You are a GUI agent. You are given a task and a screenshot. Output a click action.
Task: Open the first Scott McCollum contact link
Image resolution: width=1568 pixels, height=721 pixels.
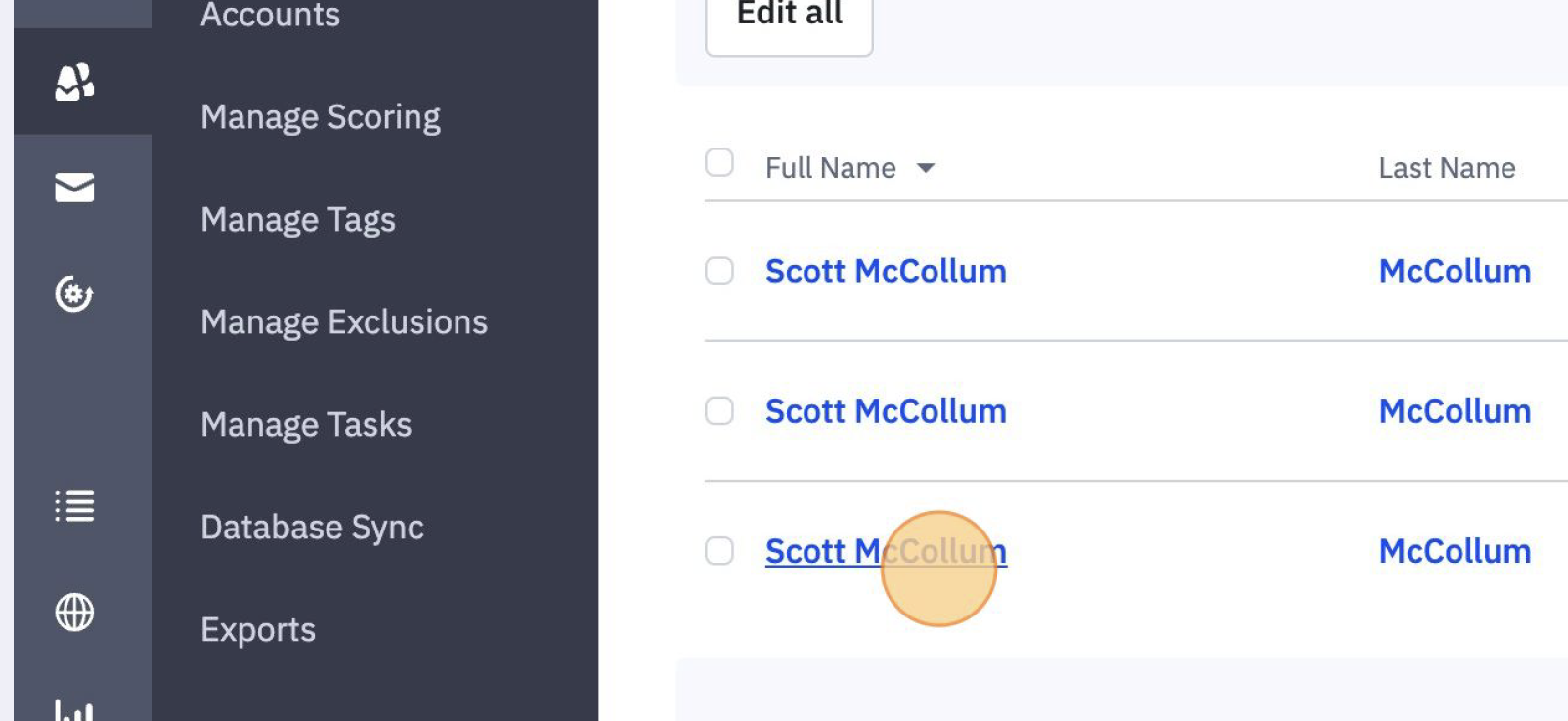point(885,272)
